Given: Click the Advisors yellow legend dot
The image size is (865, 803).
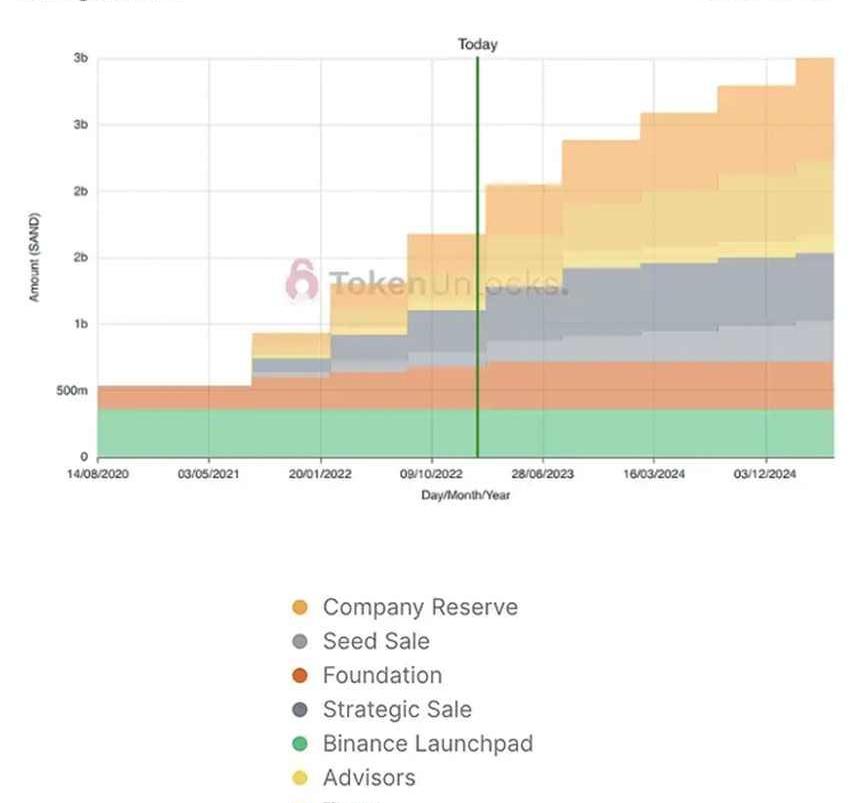Looking at the screenshot, I should click(300, 778).
